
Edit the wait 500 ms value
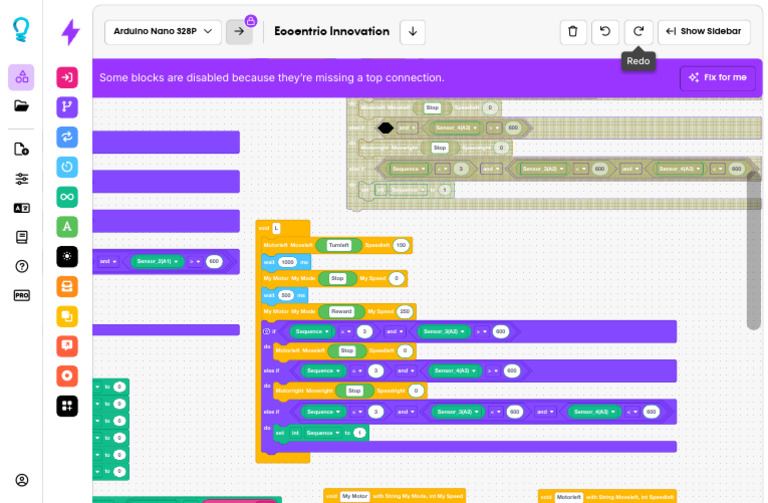(x=286, y=295)
